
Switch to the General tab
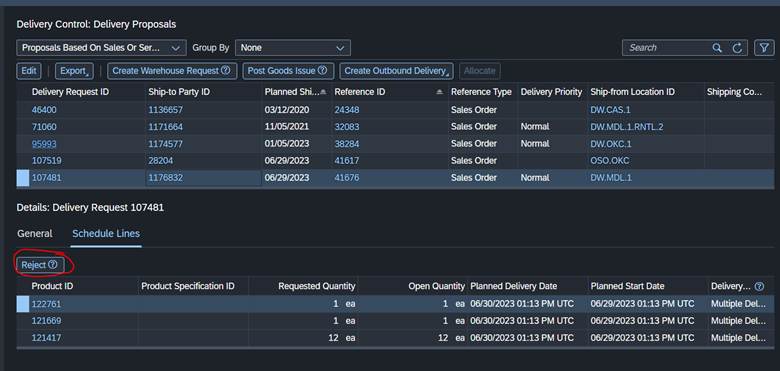click(x=35, y=234)
